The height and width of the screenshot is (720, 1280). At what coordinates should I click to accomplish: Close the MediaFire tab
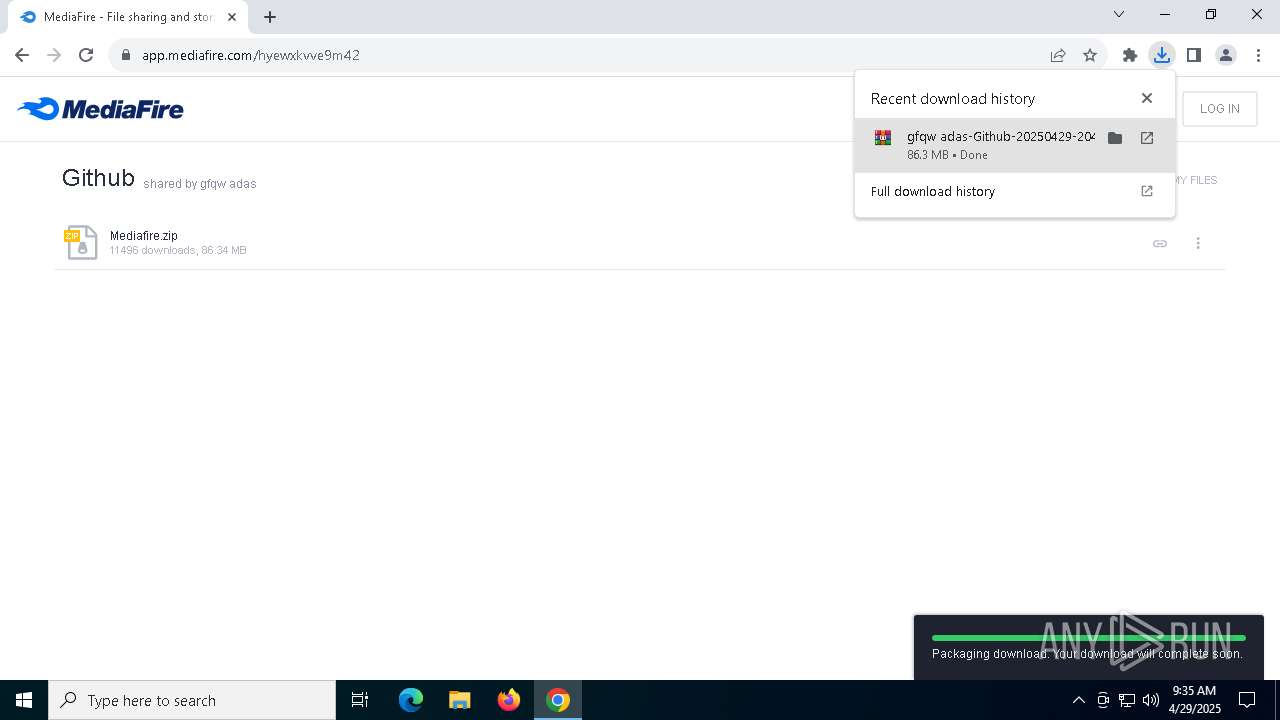tap(232, 16)
